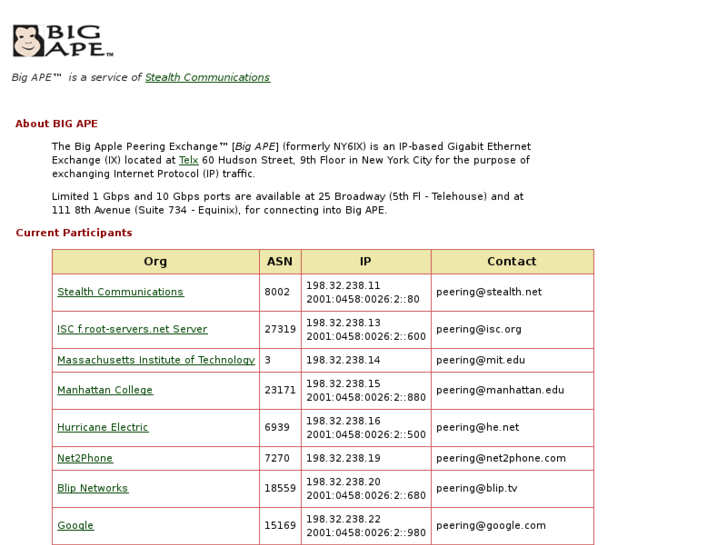This screenshot has width=727, height=545.
Task: Click the ASN column header
Action: point(280,262)
